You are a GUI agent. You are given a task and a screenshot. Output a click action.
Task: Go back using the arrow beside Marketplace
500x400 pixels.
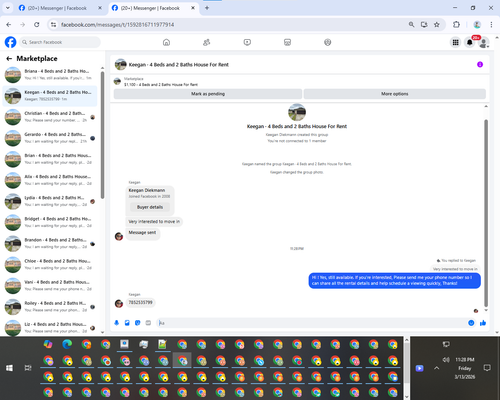pyautogui.click(x=9, y=59)
